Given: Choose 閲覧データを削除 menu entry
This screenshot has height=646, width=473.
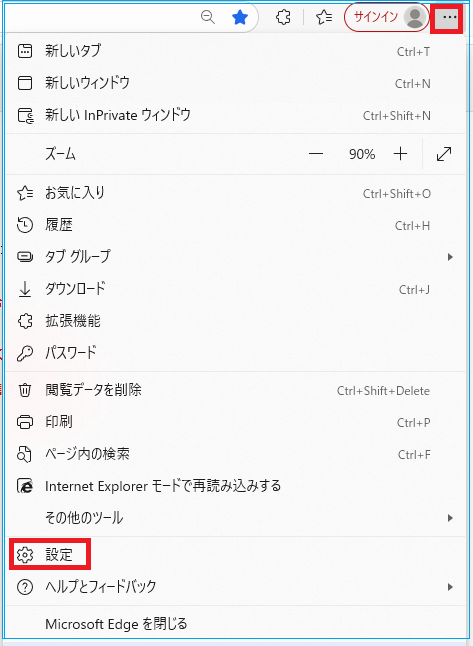Looking at the screenshot, I should 236,390.
